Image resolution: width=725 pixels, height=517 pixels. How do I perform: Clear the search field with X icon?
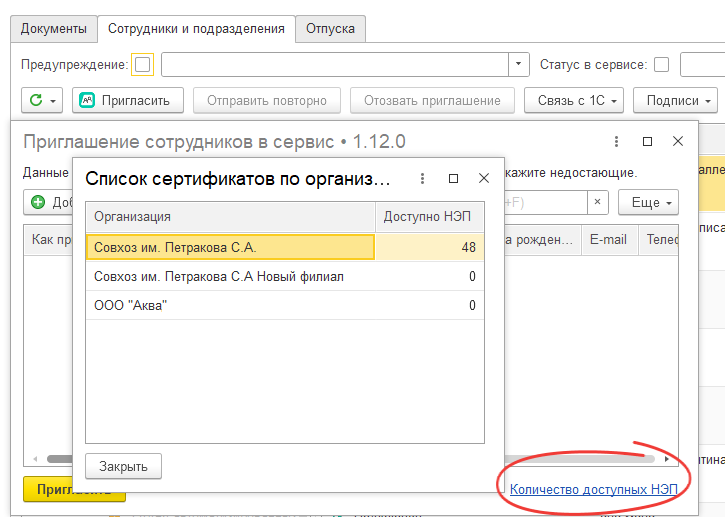(x=597, y=202)
